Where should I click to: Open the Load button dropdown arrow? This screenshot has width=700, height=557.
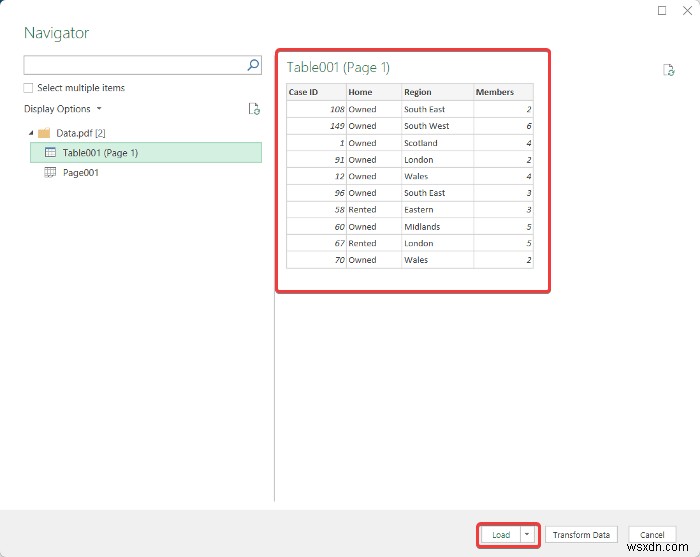click(527, 534)
